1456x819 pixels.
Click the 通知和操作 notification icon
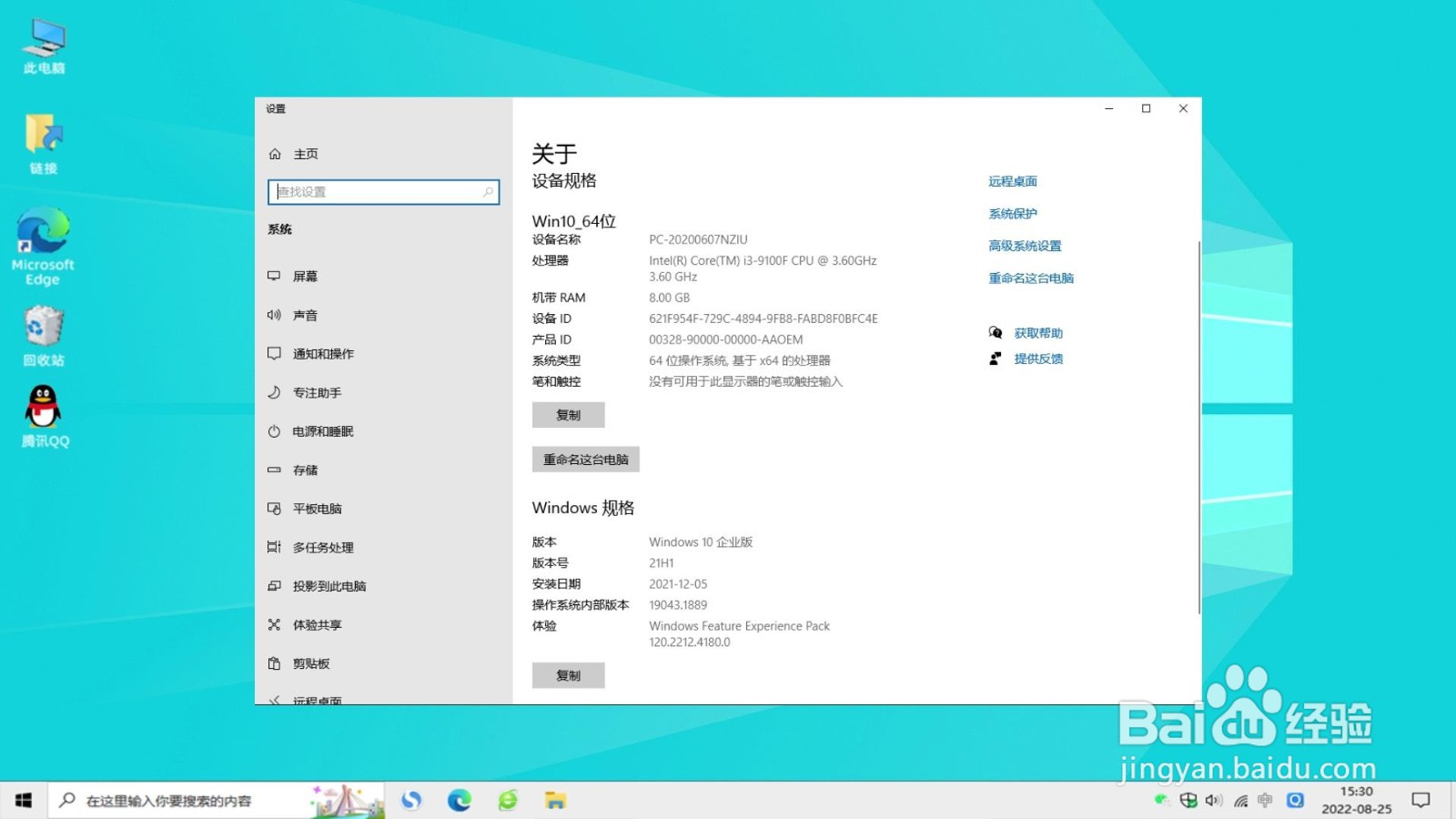tap(274, 353)
